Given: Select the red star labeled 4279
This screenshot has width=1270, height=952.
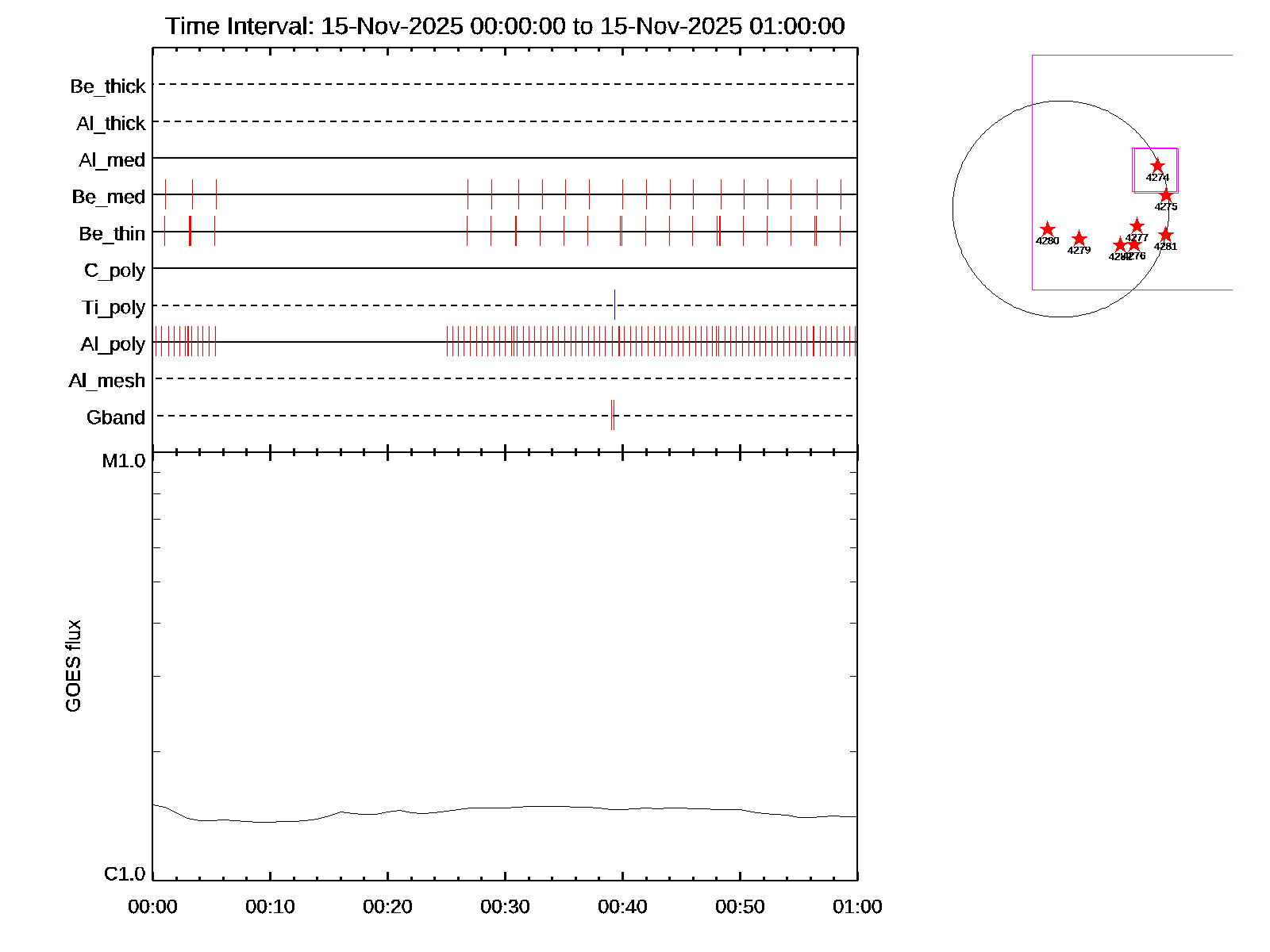Looking at the screenshot, I should tap(1079, 239).
